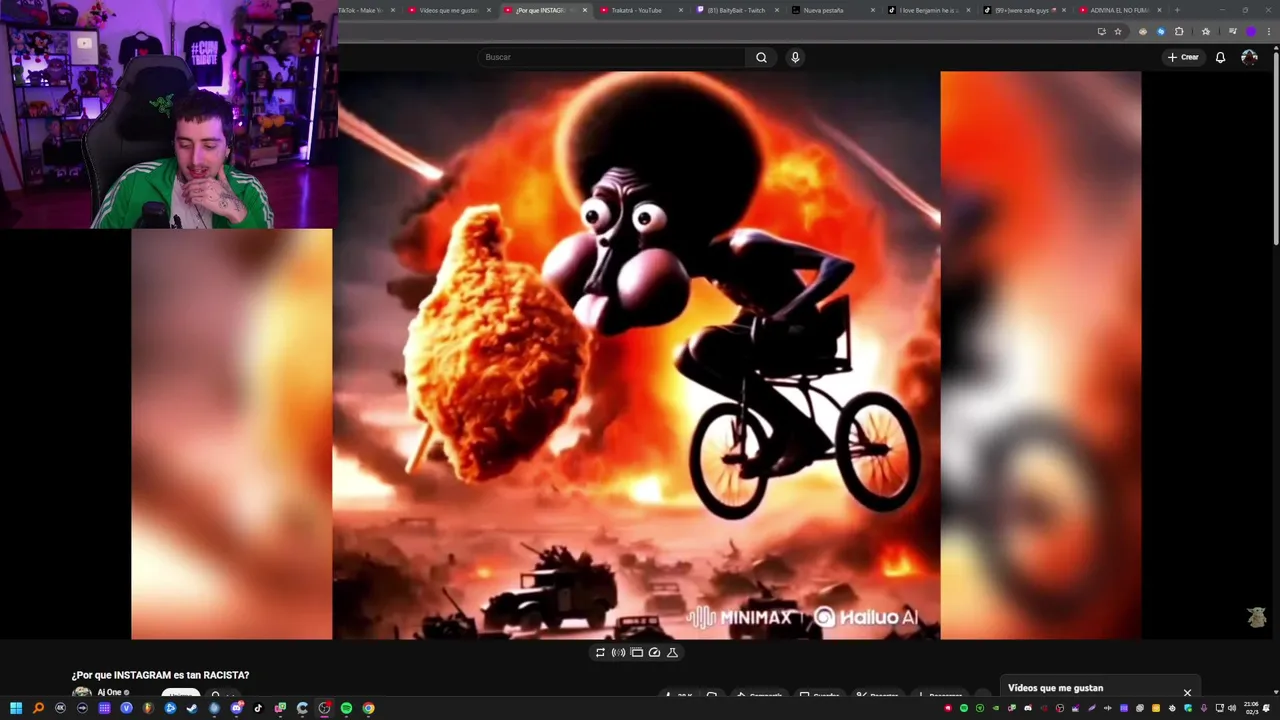Click the audio waves icon below the video

pyautogui.click(x=618, y=652)
